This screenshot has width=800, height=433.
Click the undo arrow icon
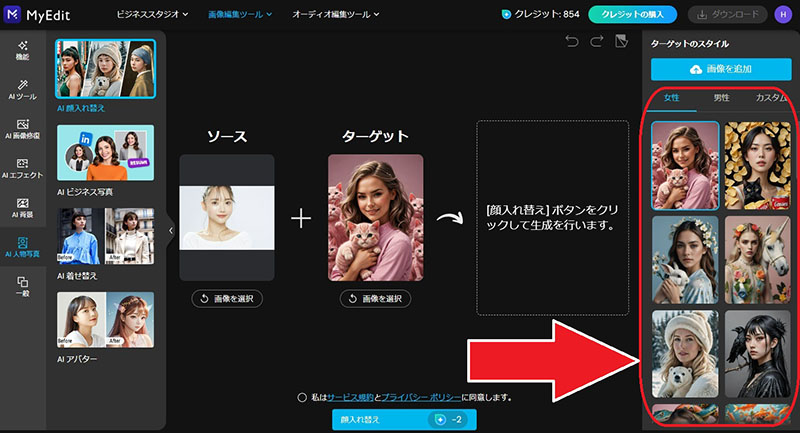tap(572, 41)
